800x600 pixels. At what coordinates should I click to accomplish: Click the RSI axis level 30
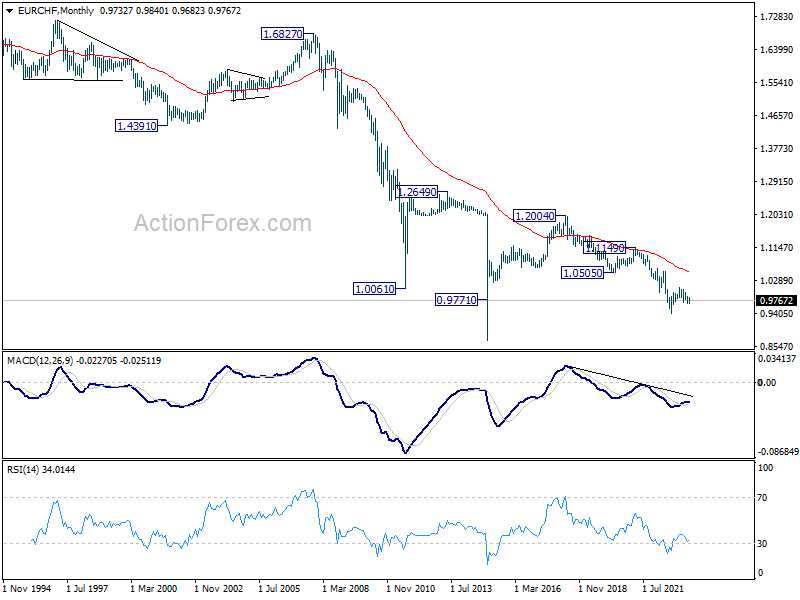point(762,544)
